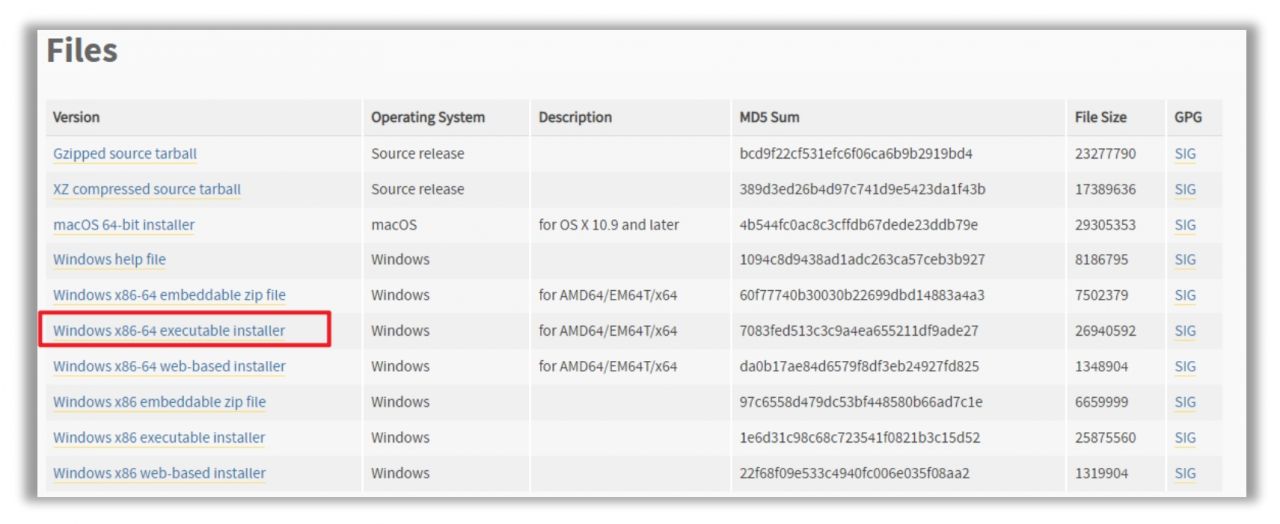Viewport: 1280px width, 524px height.
Task: Open the Windows x86 web-based installer link
Action: click(x=159, y=473)
